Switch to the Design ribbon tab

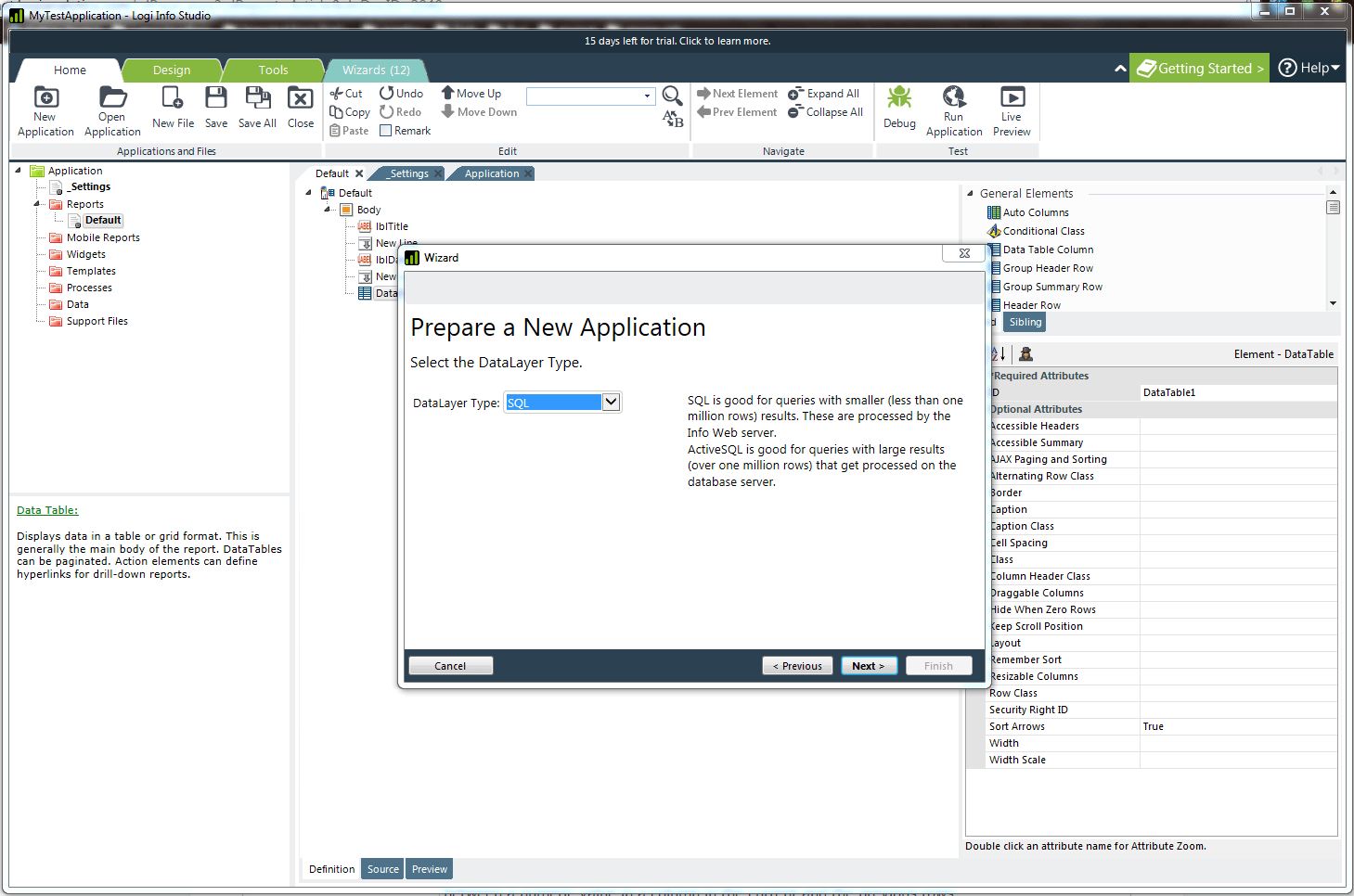pos(172,70)
